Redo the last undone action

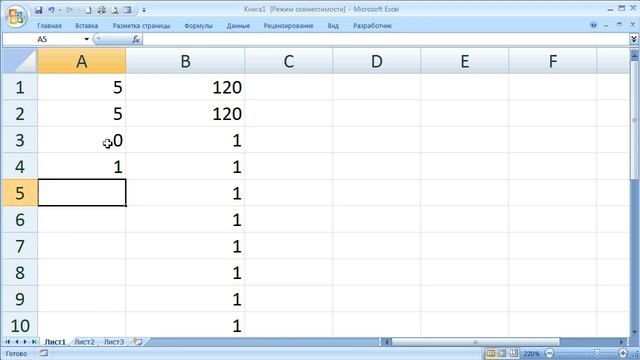tap(69, 10)
